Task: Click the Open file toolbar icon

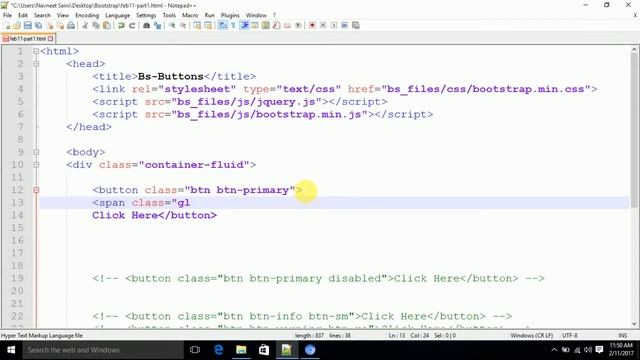Action: coord(17,25)
